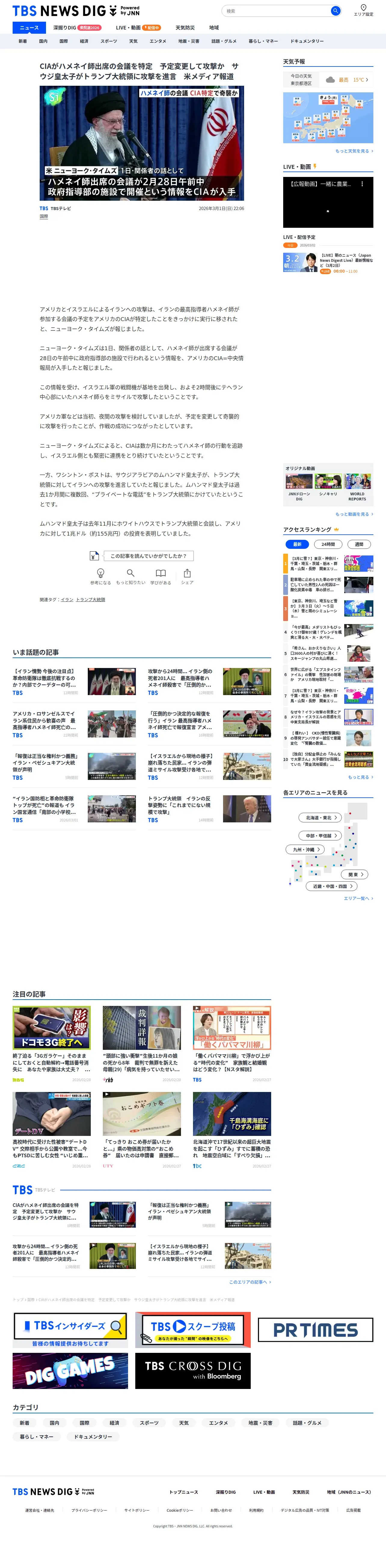Image resolution: width=386 pixels, height=1568 pixels.
Task: Expand the 関東 area
Action: 355,874
